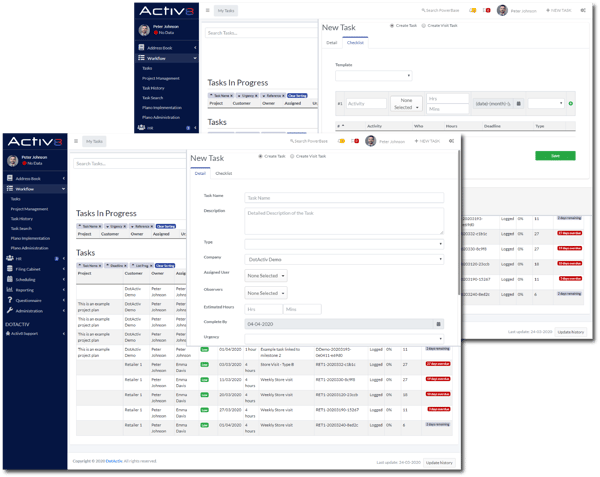Open Project Management in front window sidebar
600x477 pixels.
[29, 209]
